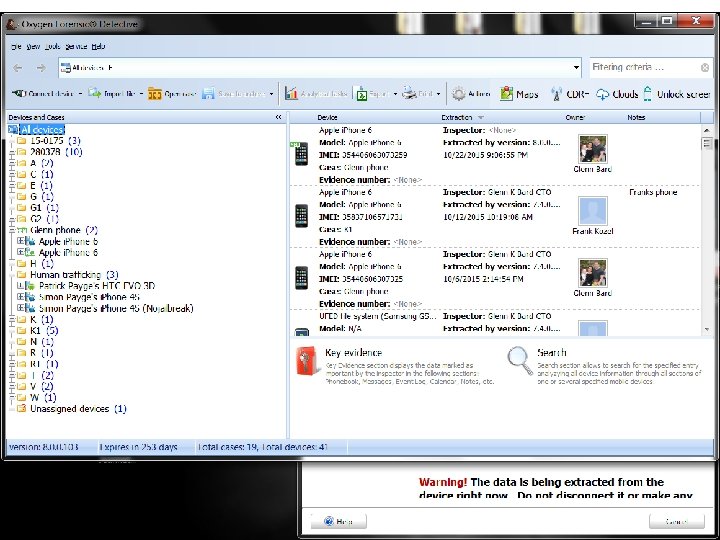720x540 pixels.
Task: Open the Tools menu
Action: [52, 46]
